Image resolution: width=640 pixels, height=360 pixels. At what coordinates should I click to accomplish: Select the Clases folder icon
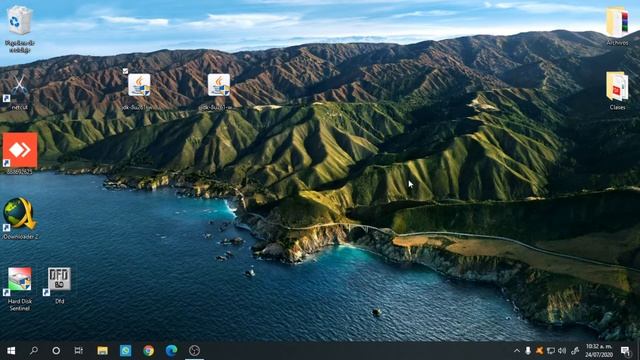pyautogui.click(x=617, y=86)
